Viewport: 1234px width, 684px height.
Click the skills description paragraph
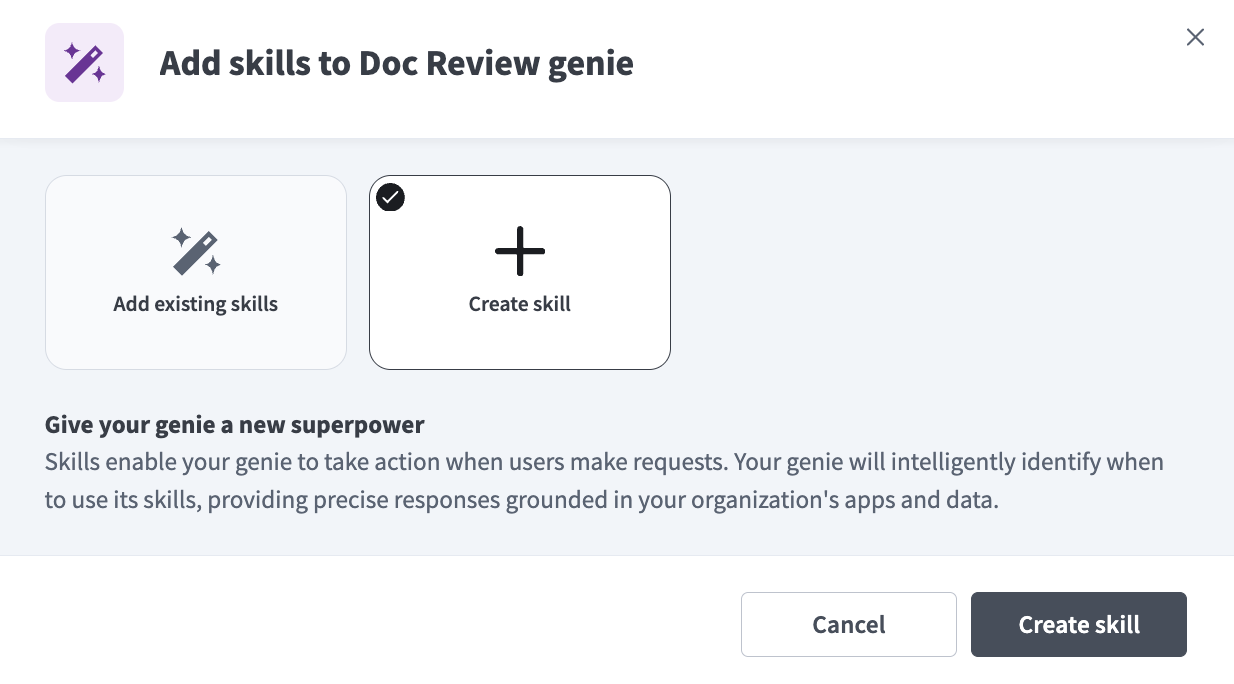click(x=604, y=481)
